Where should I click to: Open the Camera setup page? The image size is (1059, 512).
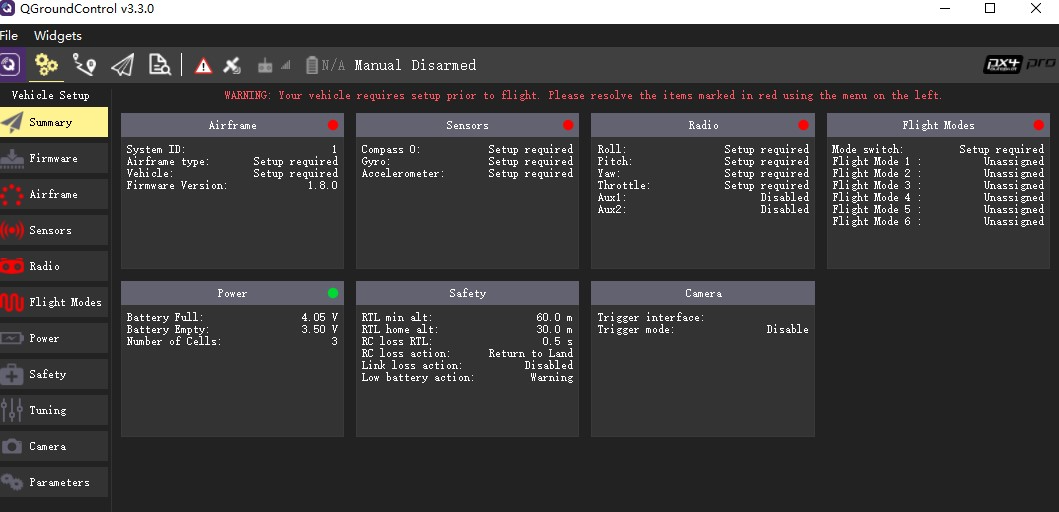point(54,446)
